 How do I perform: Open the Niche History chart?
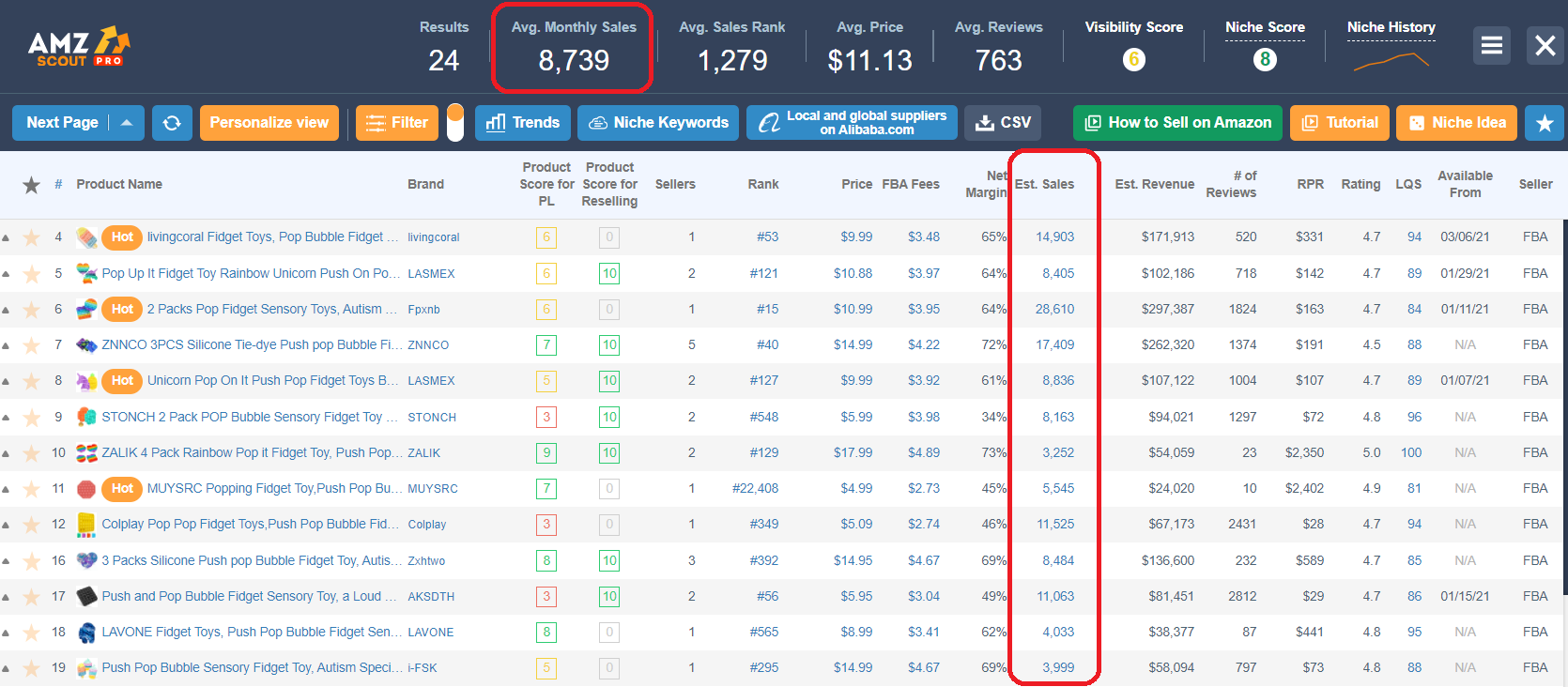(x=1391, y=61)
